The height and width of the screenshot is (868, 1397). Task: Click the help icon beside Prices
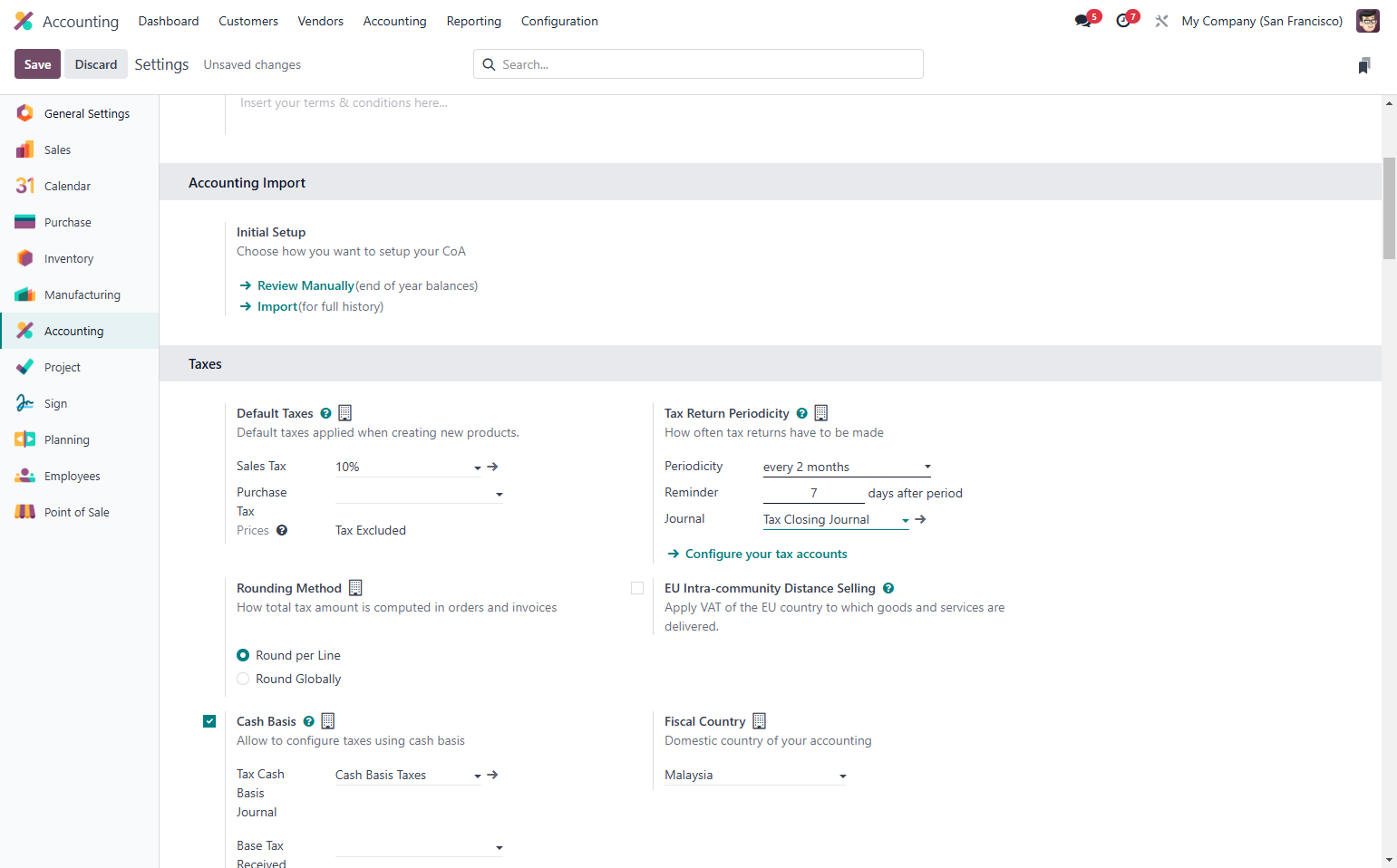point(282,530)
